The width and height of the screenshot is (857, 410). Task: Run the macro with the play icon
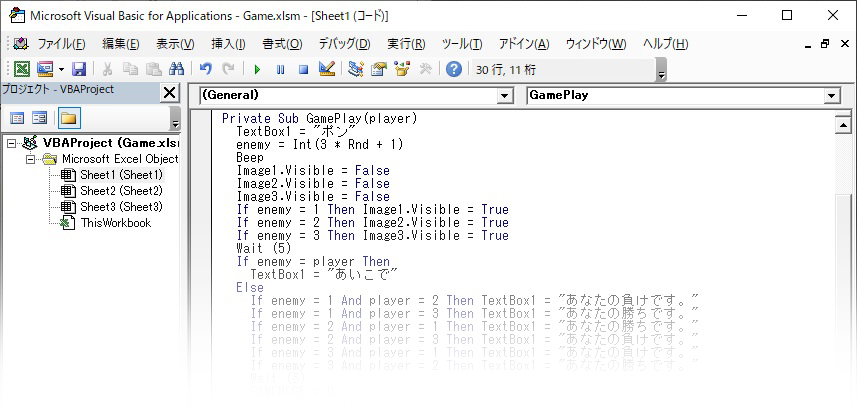[x=257, y=69]
